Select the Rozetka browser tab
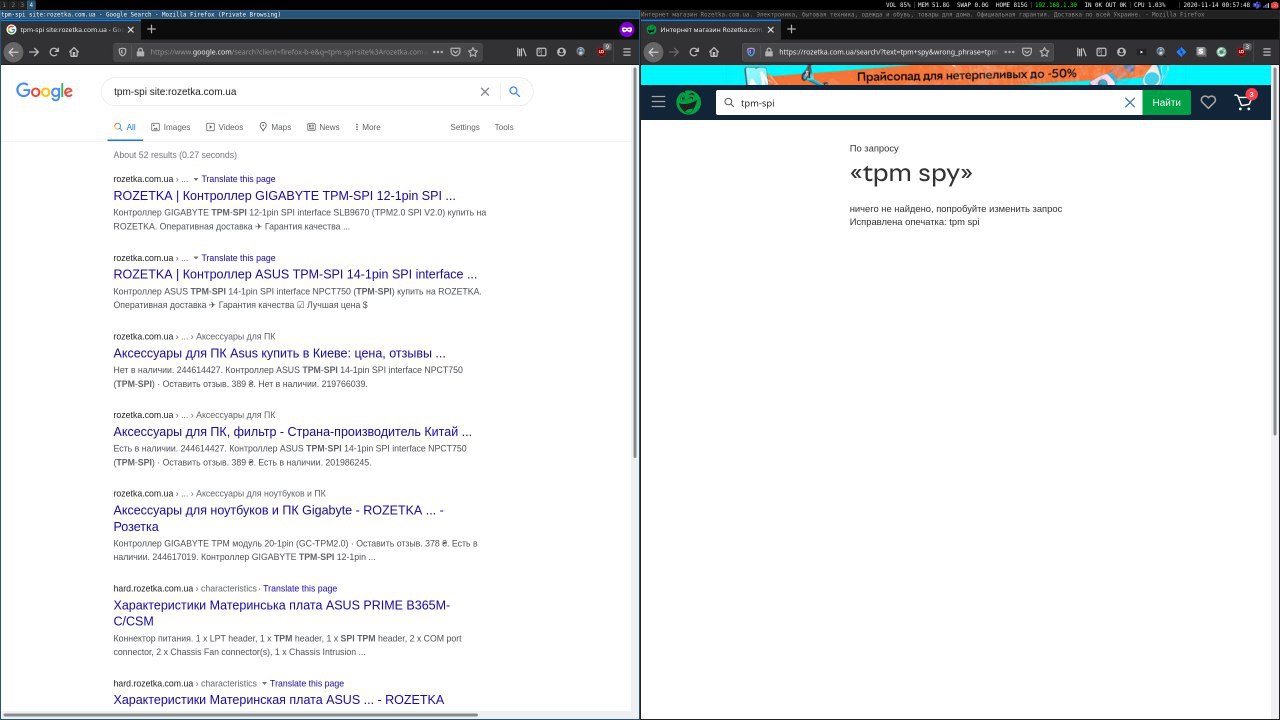The width and height of the screenshot is (1280, 720). coord(710,30)
